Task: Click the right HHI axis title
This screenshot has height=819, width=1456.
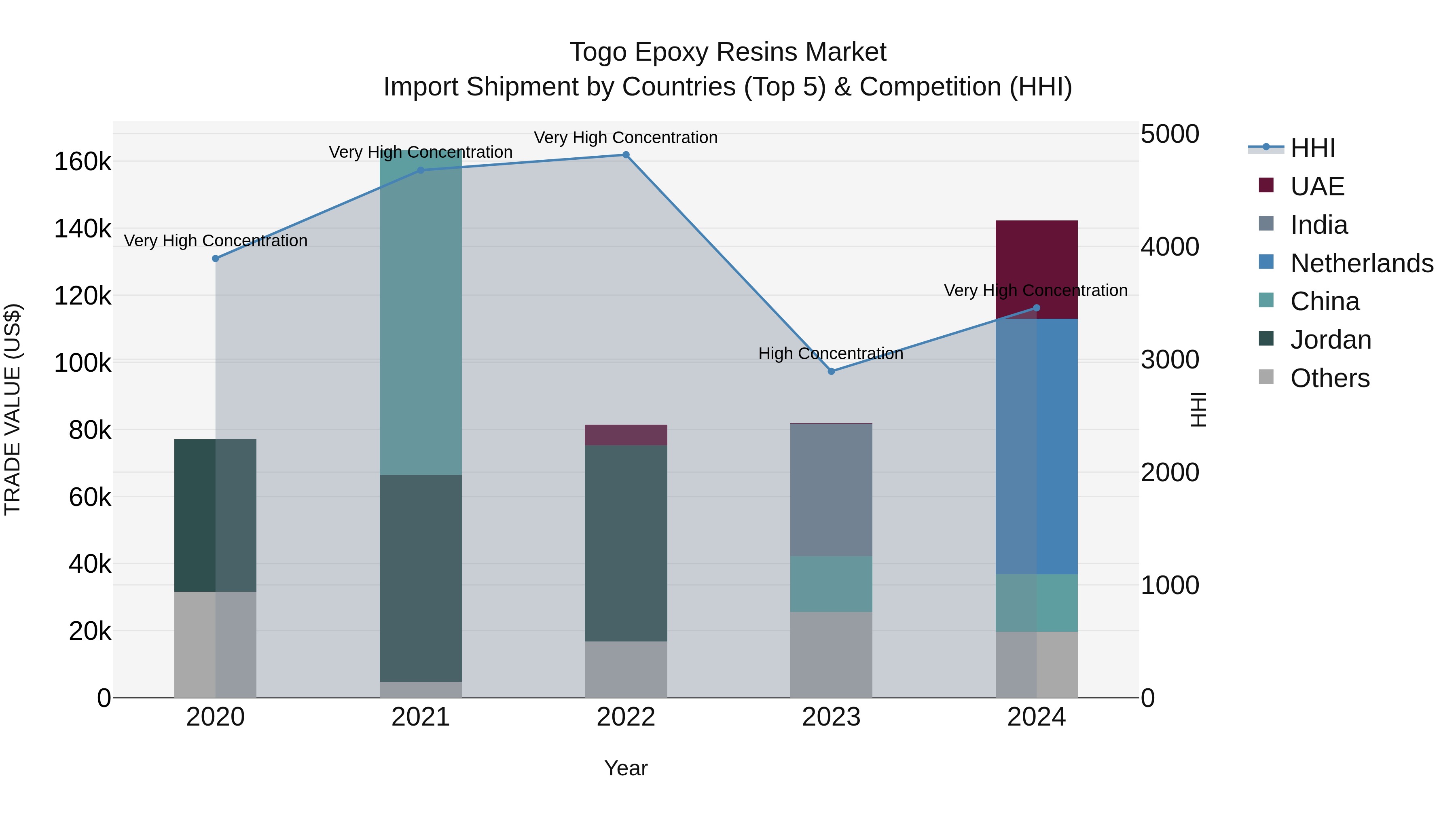Action: (1198, 409)
